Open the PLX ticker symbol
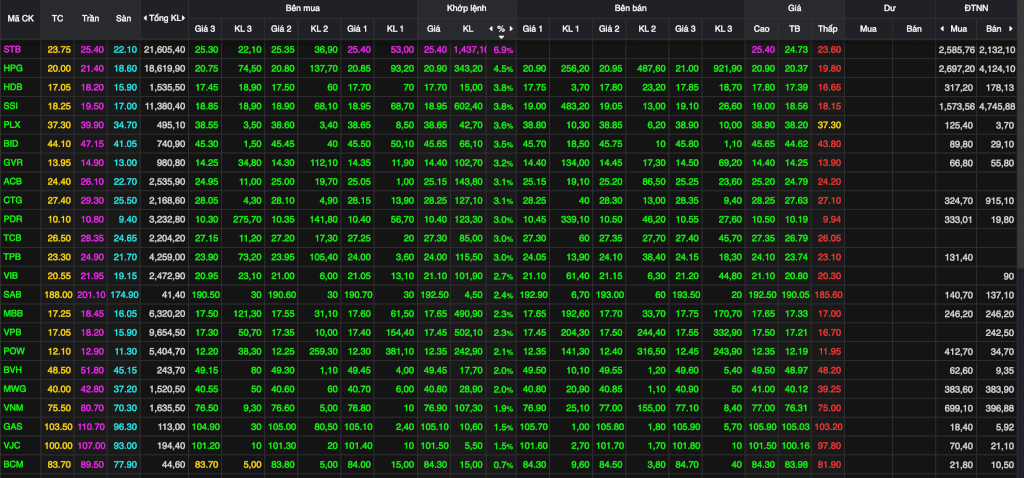 click(x=12, y=125)
